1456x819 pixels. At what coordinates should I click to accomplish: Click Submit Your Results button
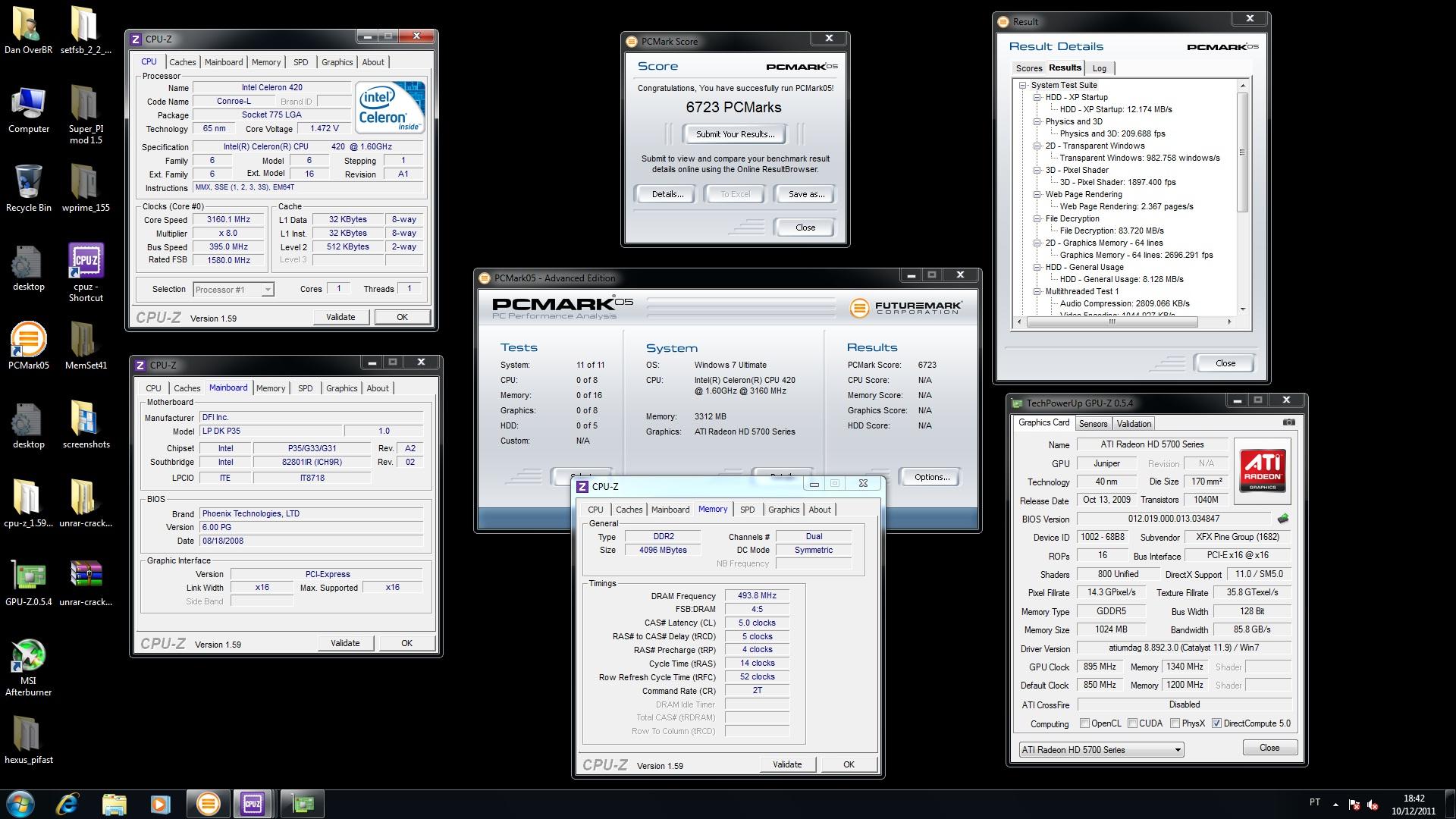tap(735, 134)
